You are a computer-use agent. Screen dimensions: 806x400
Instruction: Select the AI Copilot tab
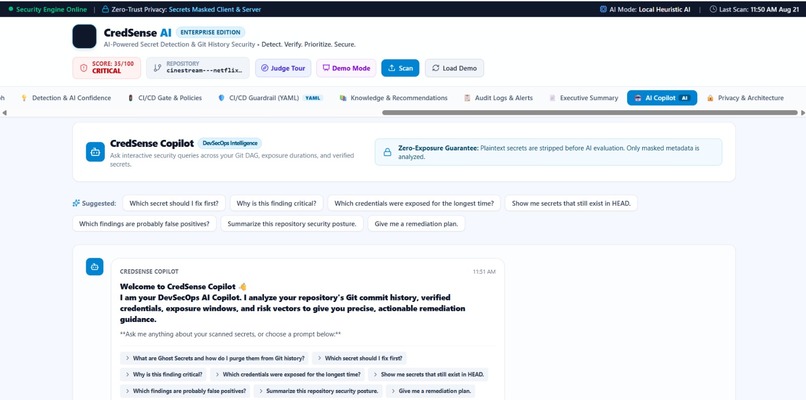[x=662, y=98]
